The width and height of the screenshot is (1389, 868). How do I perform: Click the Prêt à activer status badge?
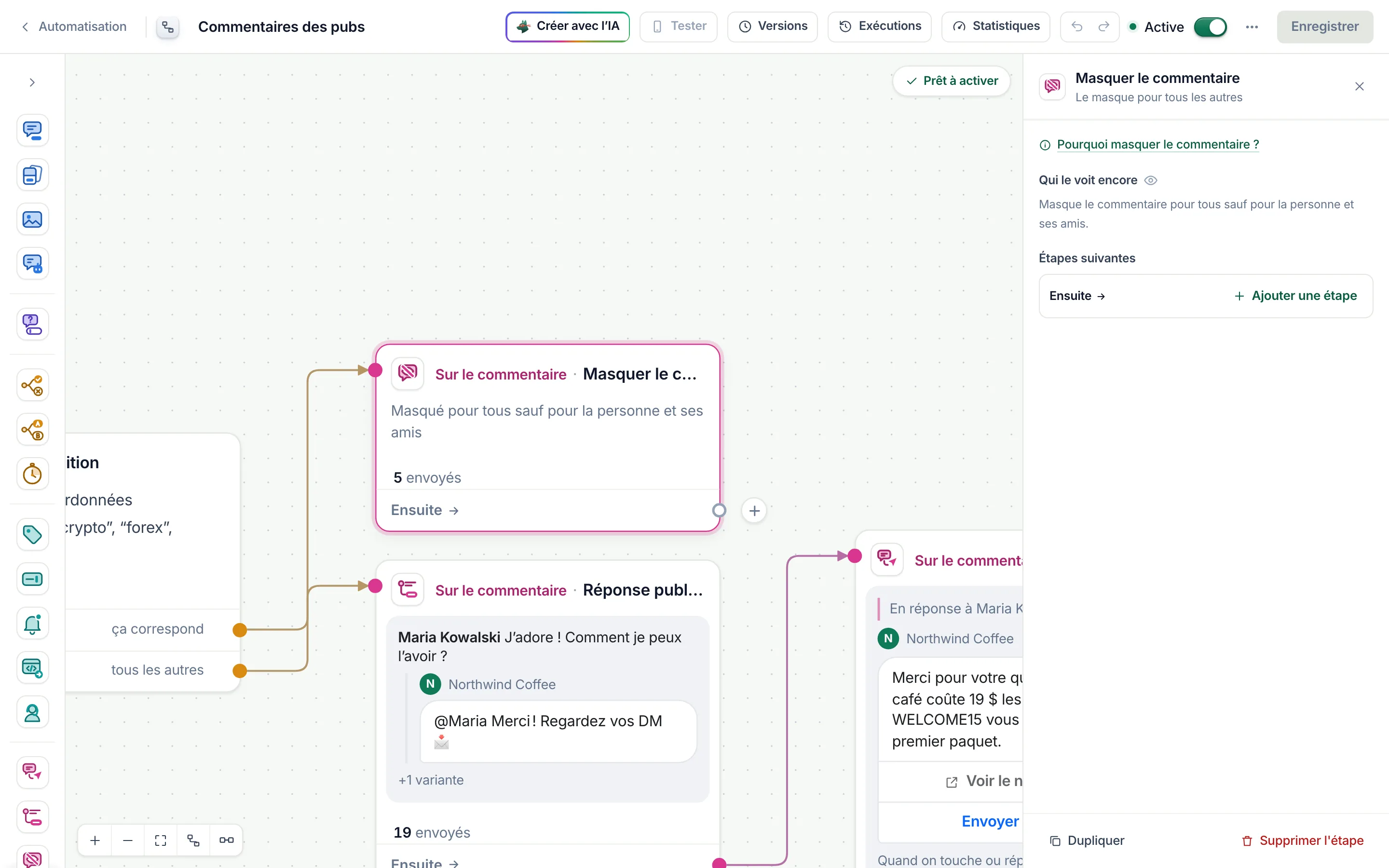pyautogui.click(x=951, y=81)
